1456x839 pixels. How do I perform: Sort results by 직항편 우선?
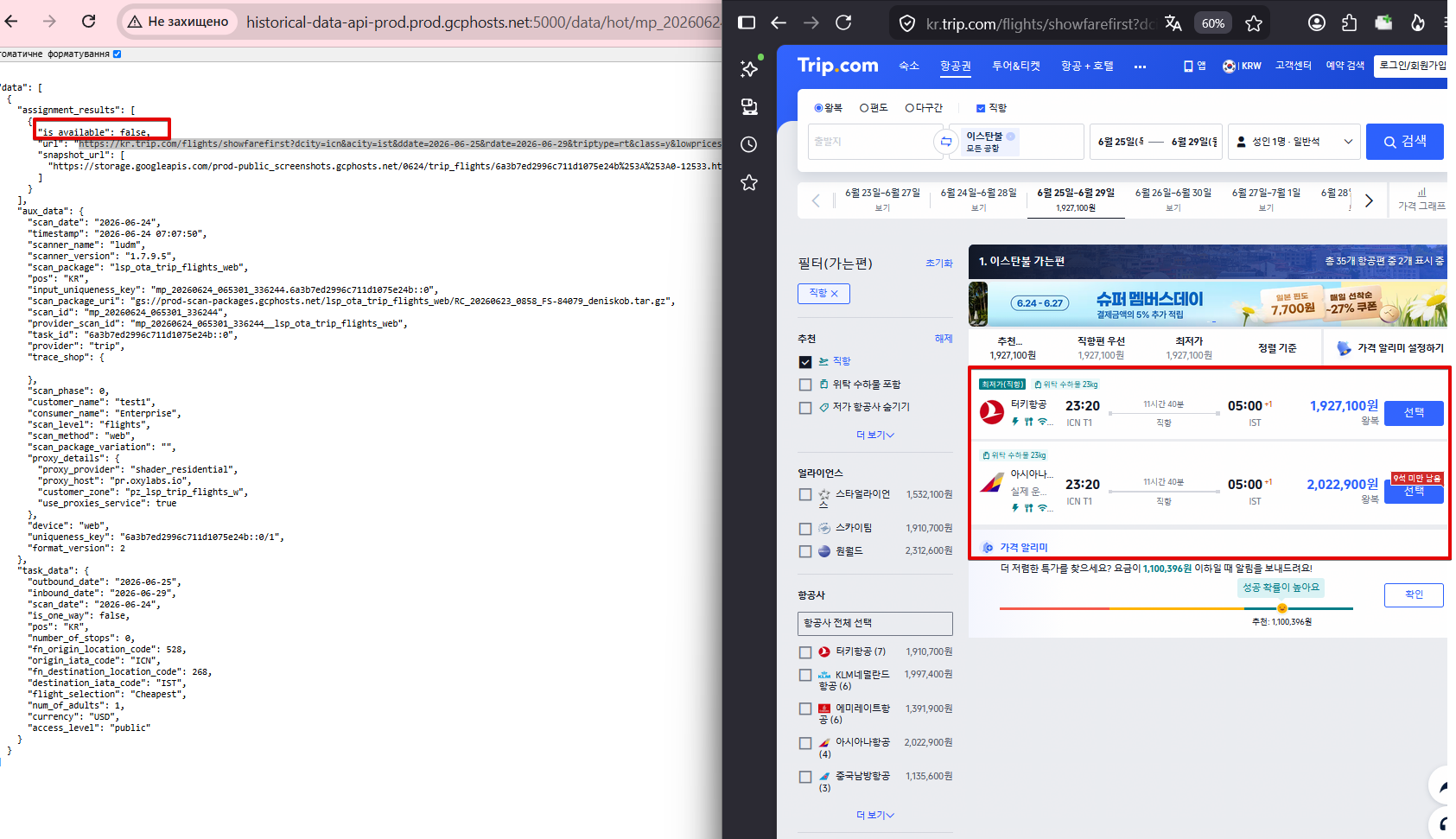coord(1101,347)
